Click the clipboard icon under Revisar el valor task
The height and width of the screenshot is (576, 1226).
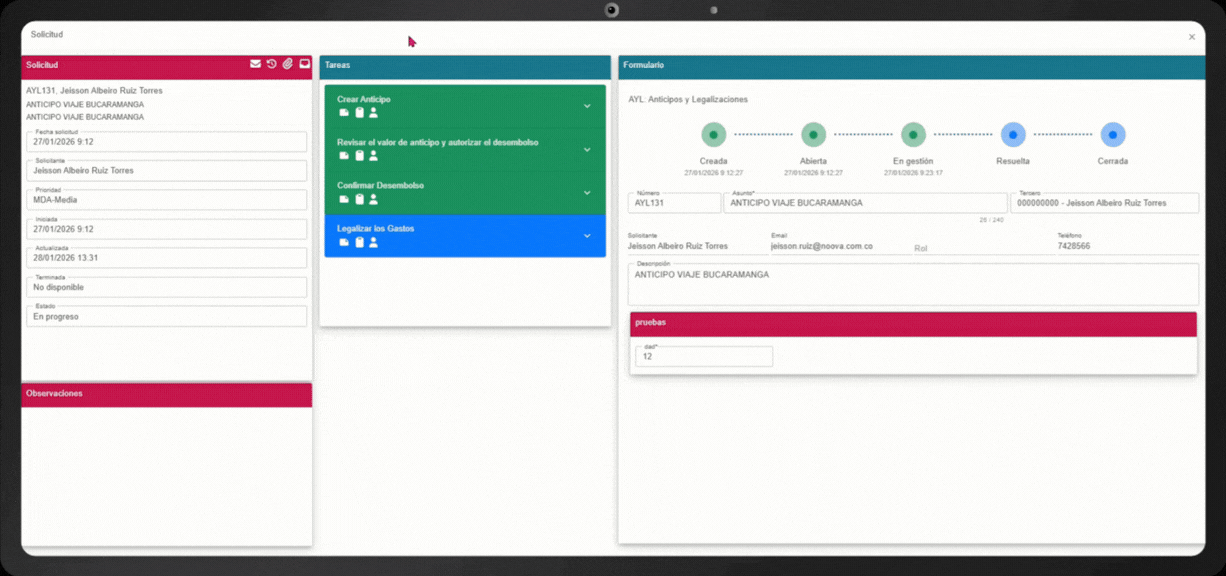pos(360,156)
